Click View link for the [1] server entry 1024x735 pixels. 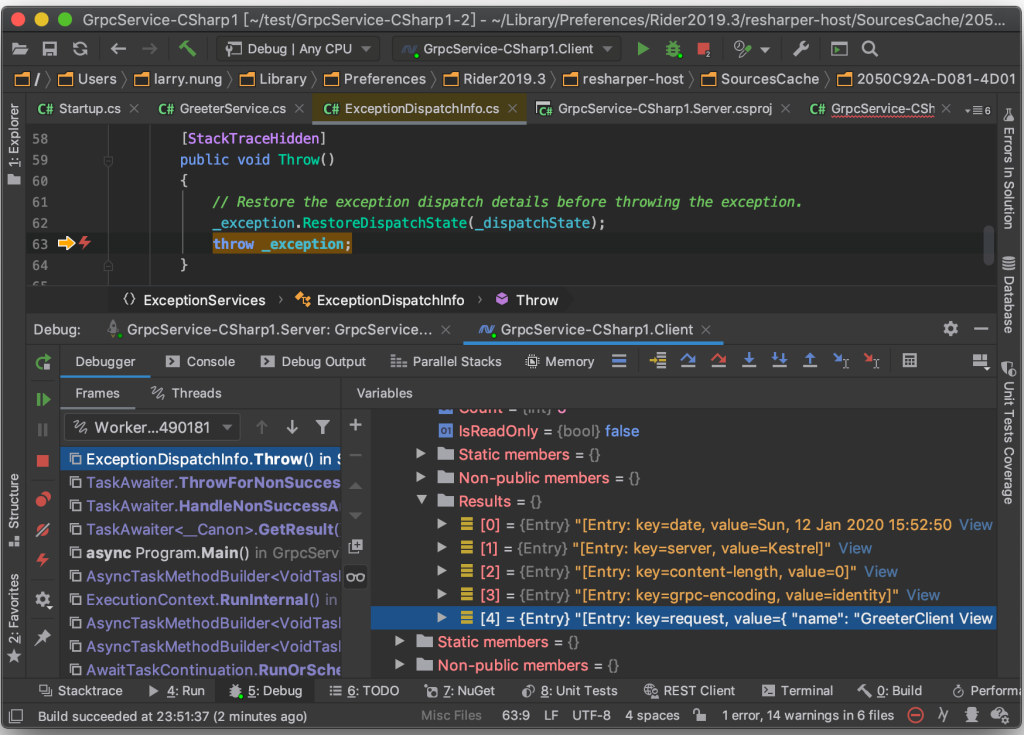855,548
